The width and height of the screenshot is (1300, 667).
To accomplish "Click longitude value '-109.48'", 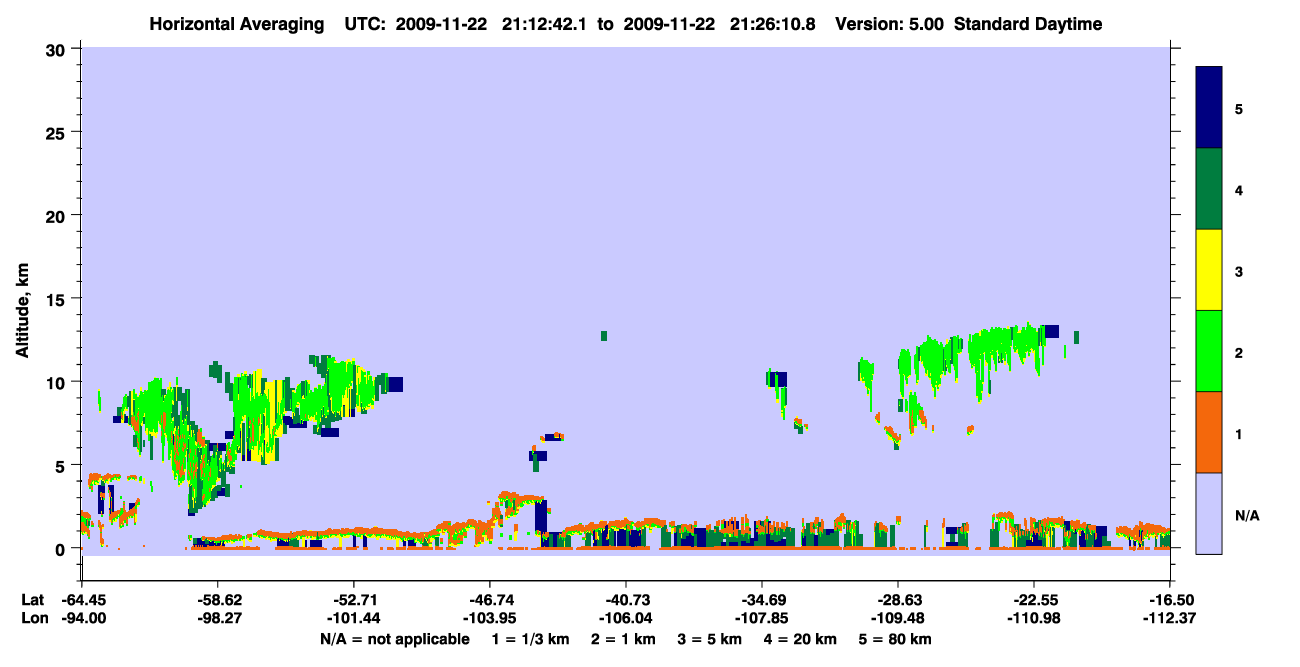I will (898, 618).
